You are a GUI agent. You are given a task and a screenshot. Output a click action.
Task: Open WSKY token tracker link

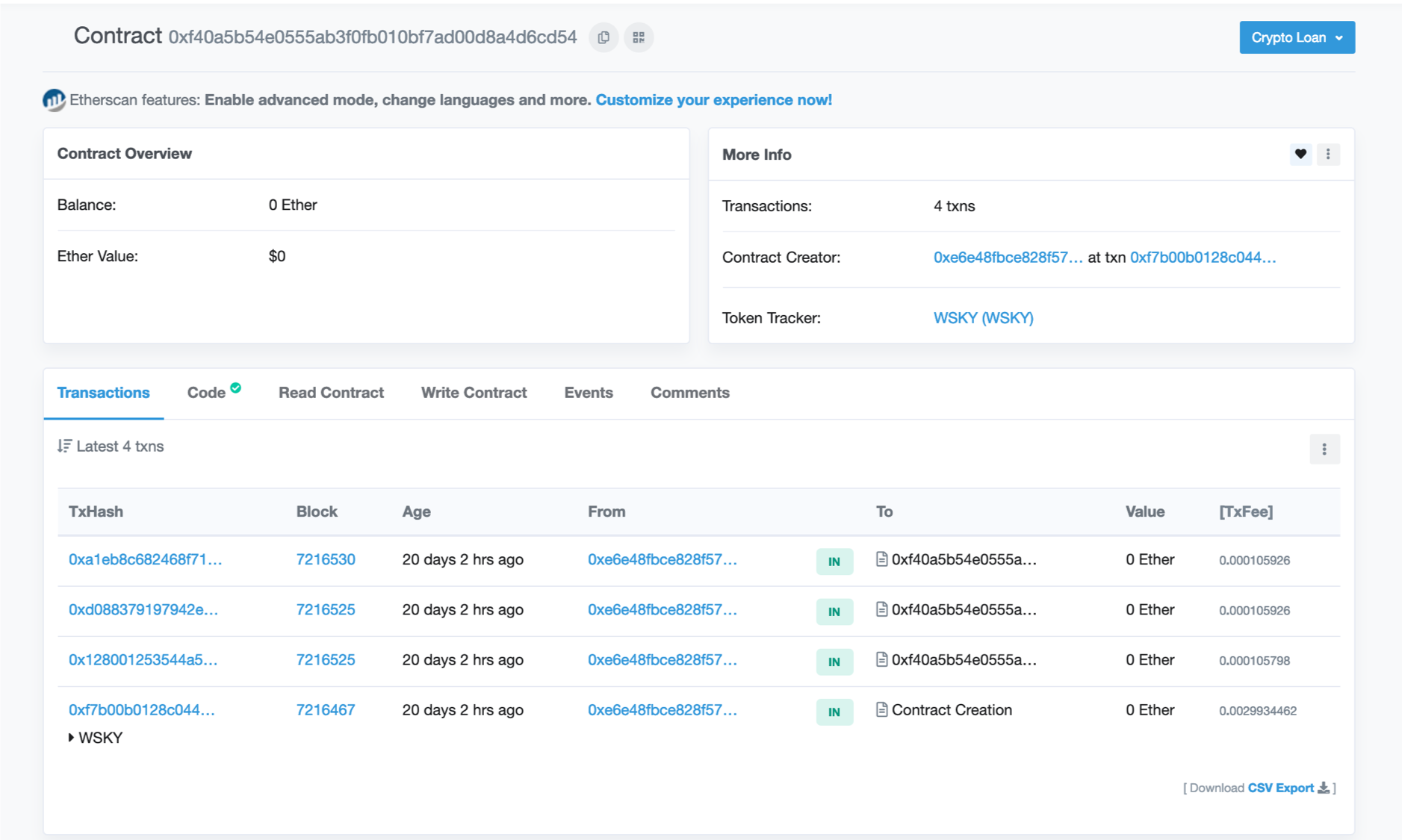(983, 318)
